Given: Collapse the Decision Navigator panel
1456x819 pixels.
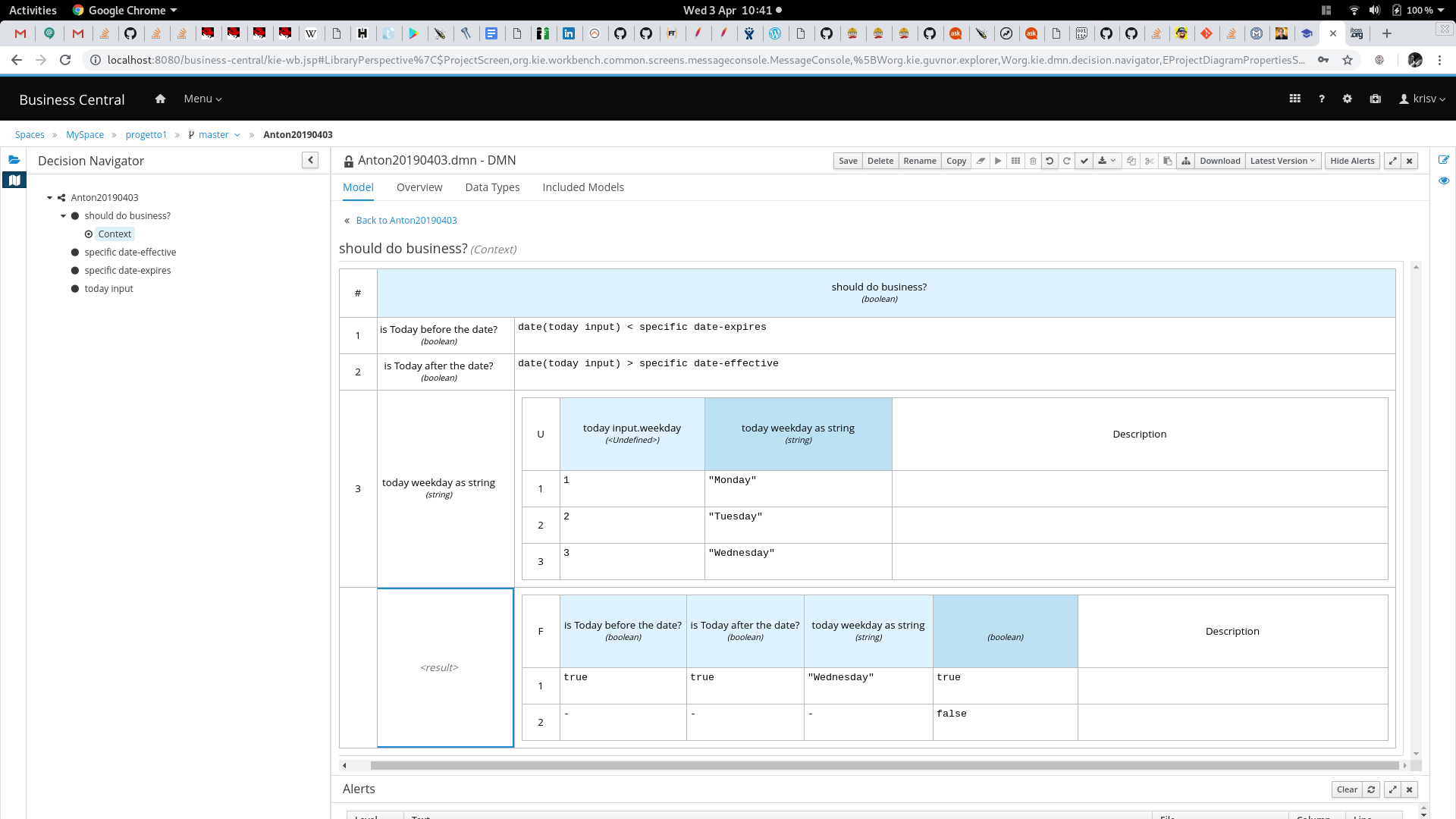Looking at the screenshot, I should tap(310, 160).
